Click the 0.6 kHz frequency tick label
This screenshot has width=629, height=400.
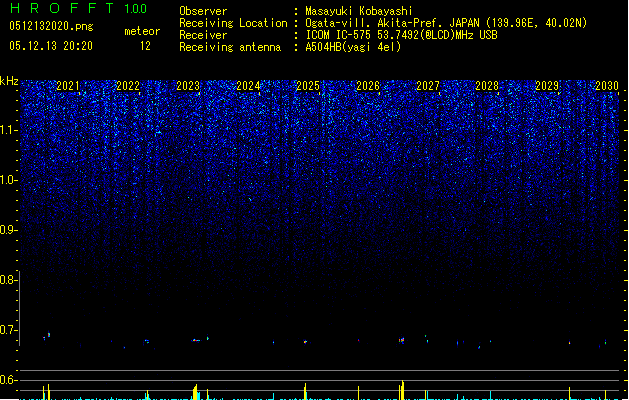8,380
